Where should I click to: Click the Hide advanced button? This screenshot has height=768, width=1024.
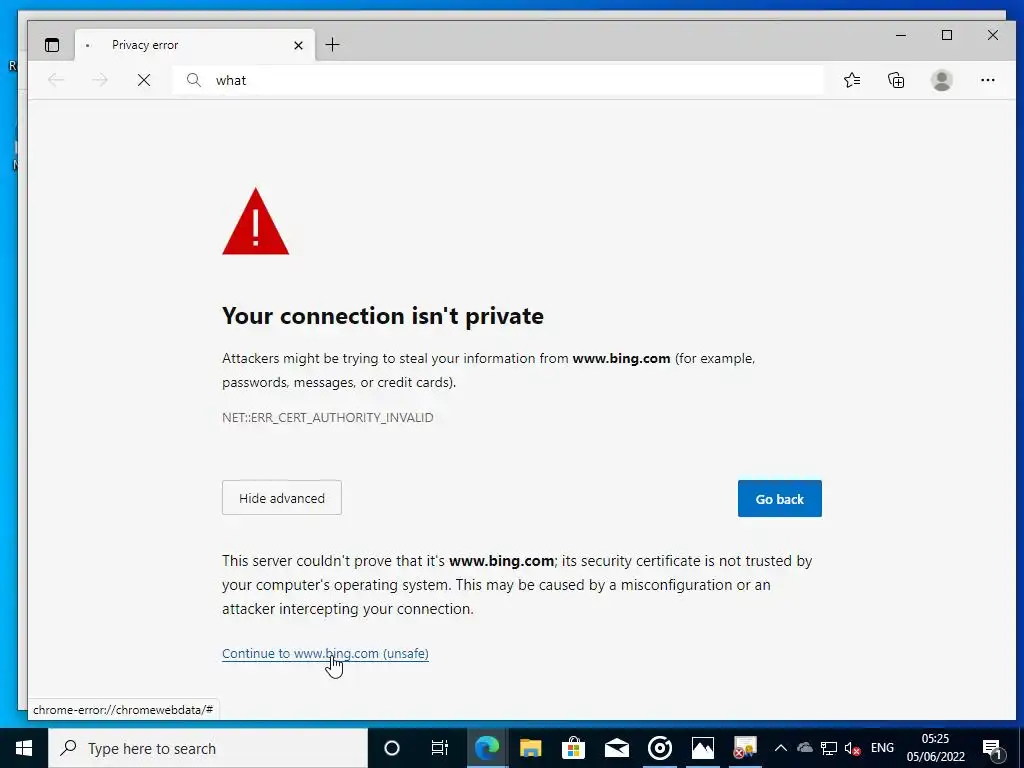281,498
